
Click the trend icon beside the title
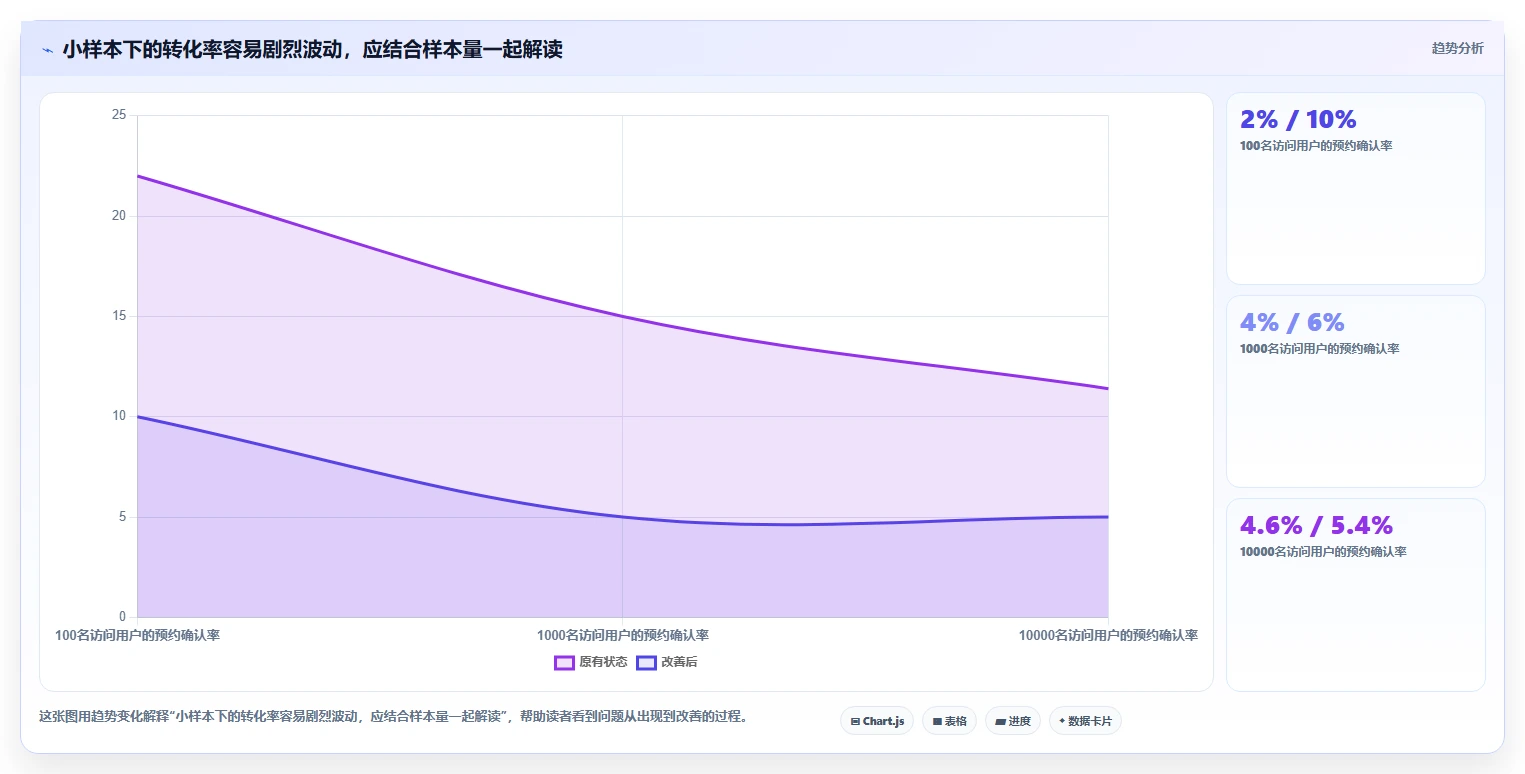coord(47,49)
